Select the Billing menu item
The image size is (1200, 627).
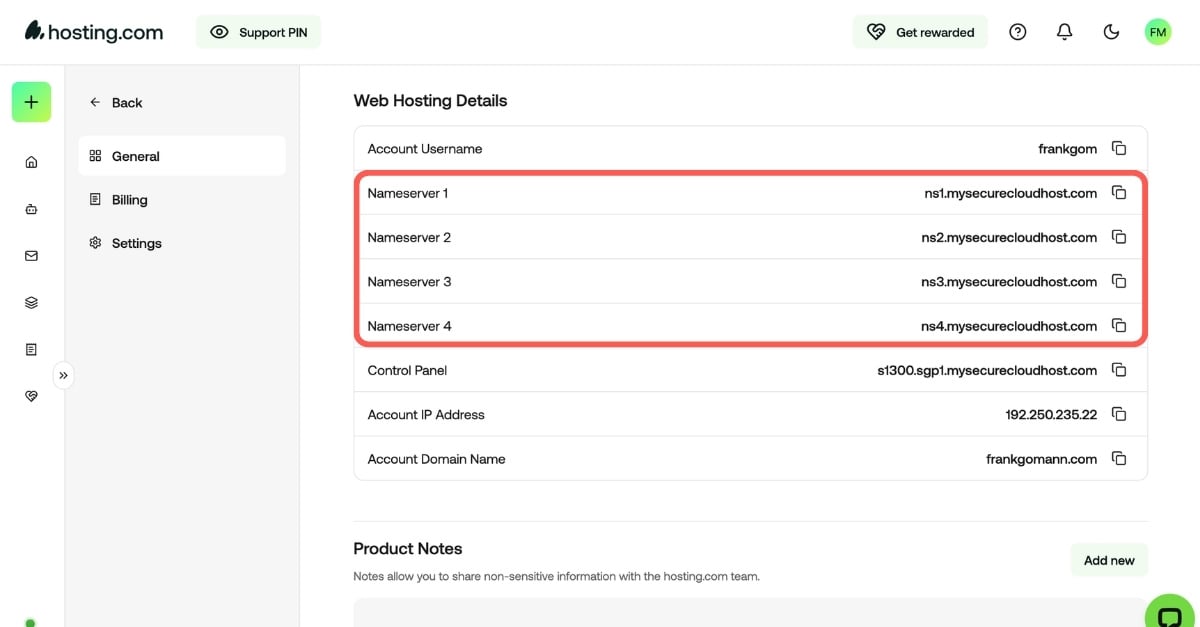(182, 200)
